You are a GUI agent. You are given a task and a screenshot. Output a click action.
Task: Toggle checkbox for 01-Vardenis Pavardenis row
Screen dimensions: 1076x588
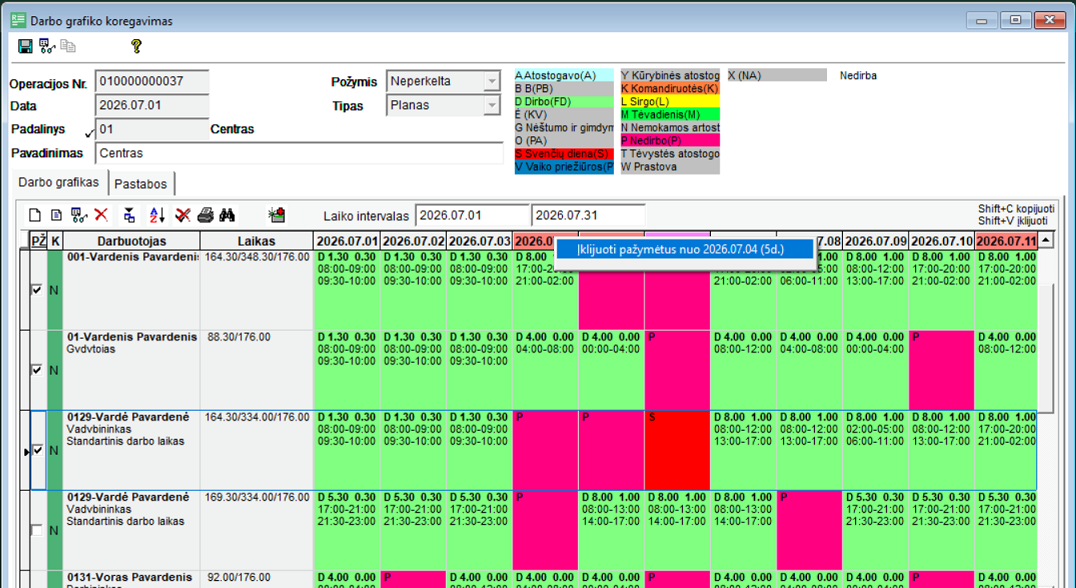coord(37,371)
